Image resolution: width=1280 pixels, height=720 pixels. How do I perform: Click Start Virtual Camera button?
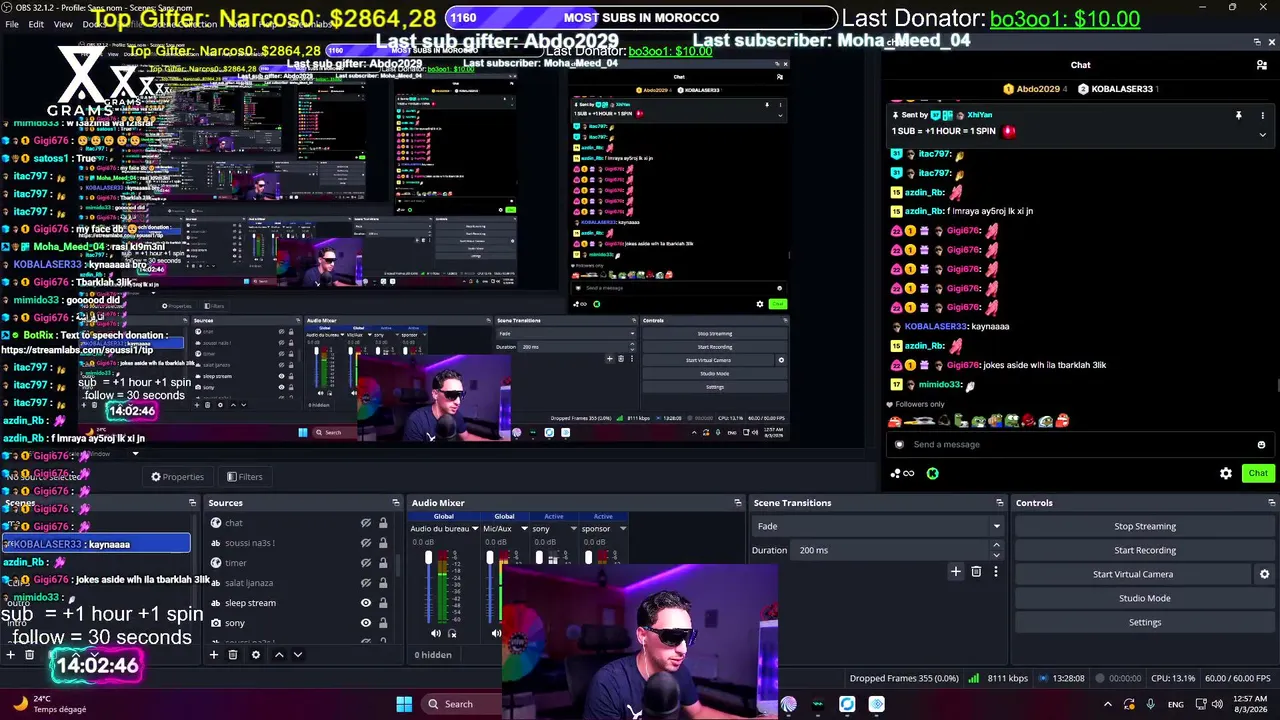coord(1133,574)
